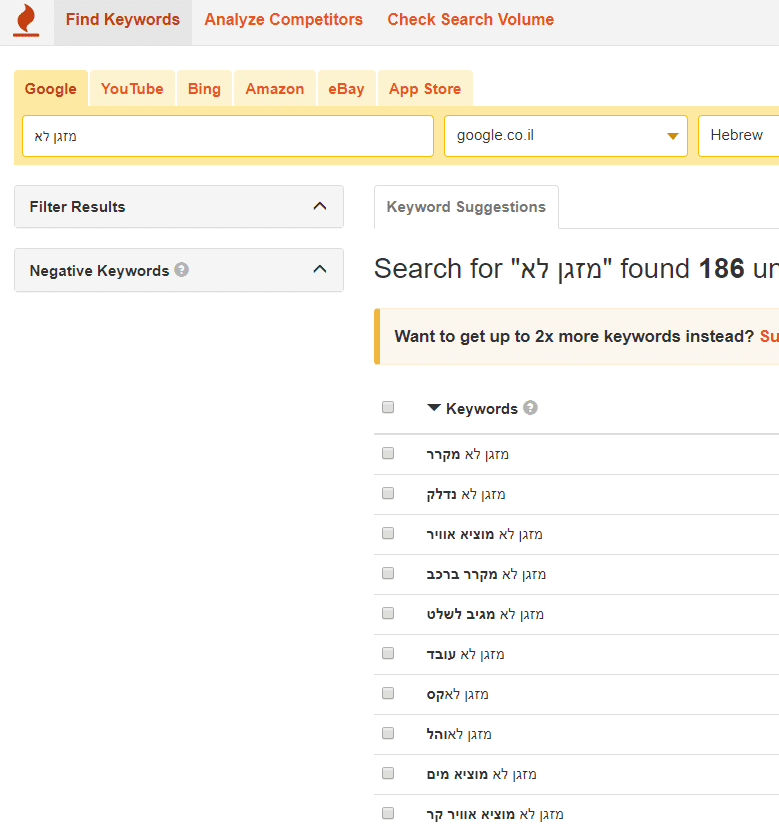Select checkbox for מזגן לא מקרר ברכב
The height and width of the screenshot is (834, 779).
click(x=388, y=573)
